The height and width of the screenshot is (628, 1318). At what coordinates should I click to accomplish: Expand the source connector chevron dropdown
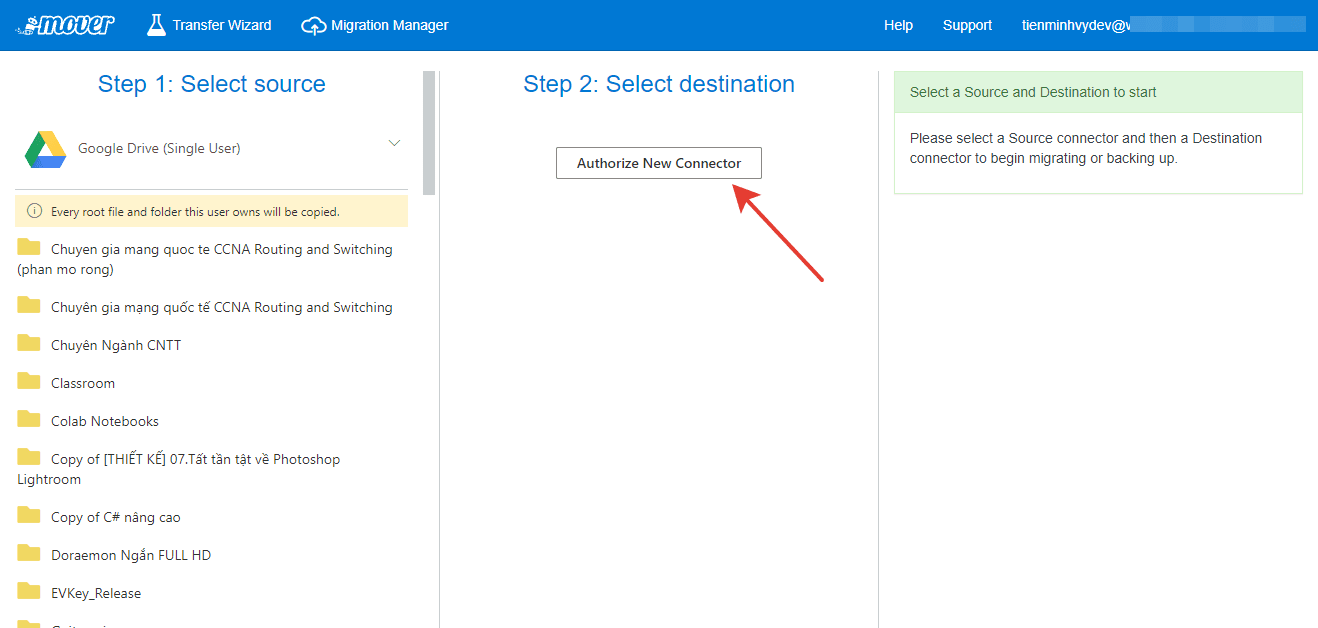tap(394, 143)
